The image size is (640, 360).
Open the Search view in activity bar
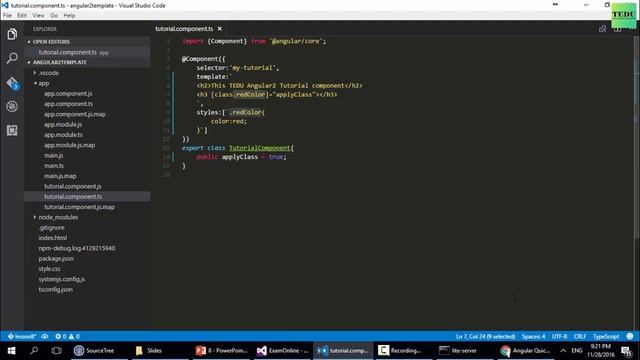pyautogui.click(x=12, y=58)
